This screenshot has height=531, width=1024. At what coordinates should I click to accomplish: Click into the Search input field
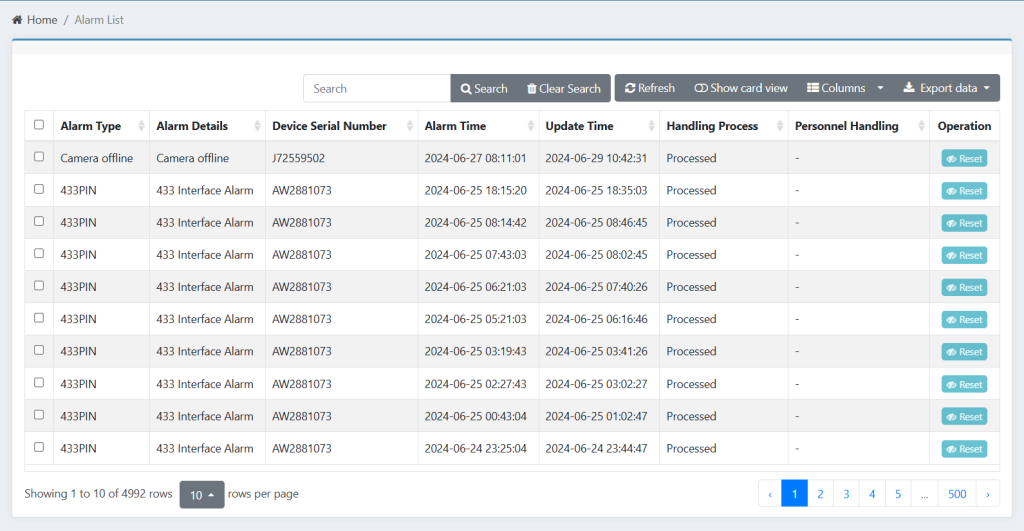tap(377, 89)
